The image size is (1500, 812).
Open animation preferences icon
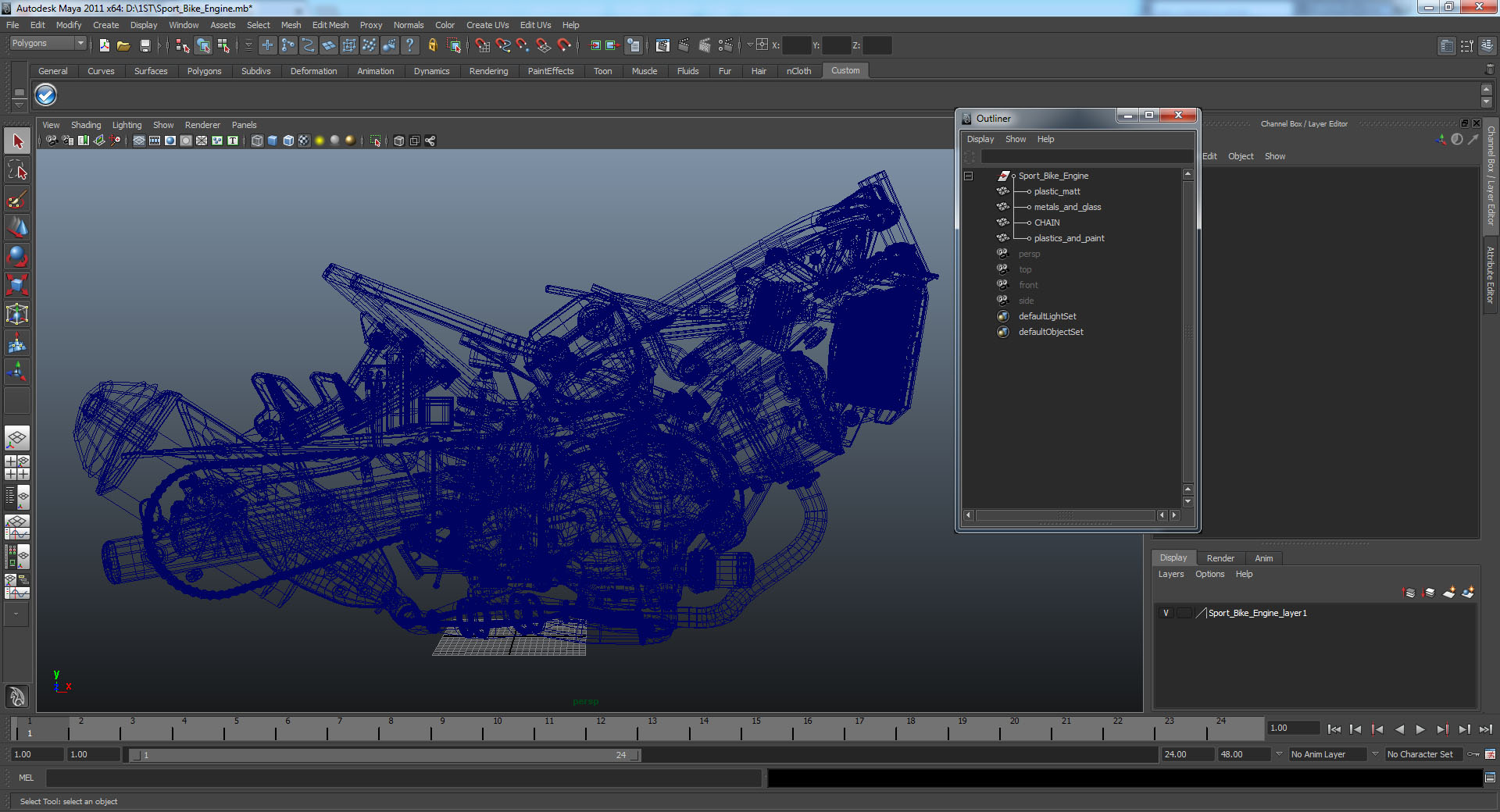tap(1490, 754)
